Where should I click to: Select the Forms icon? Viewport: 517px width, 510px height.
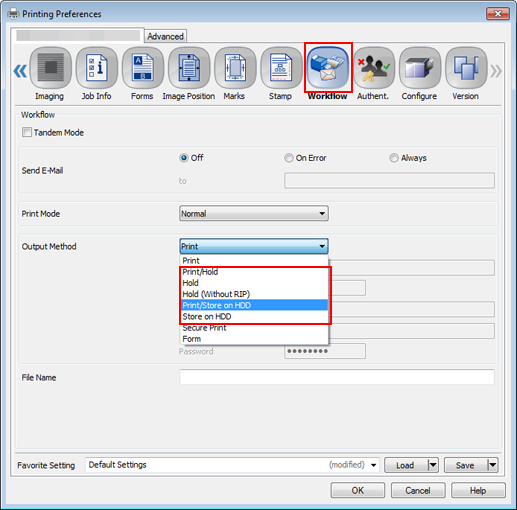143,68
